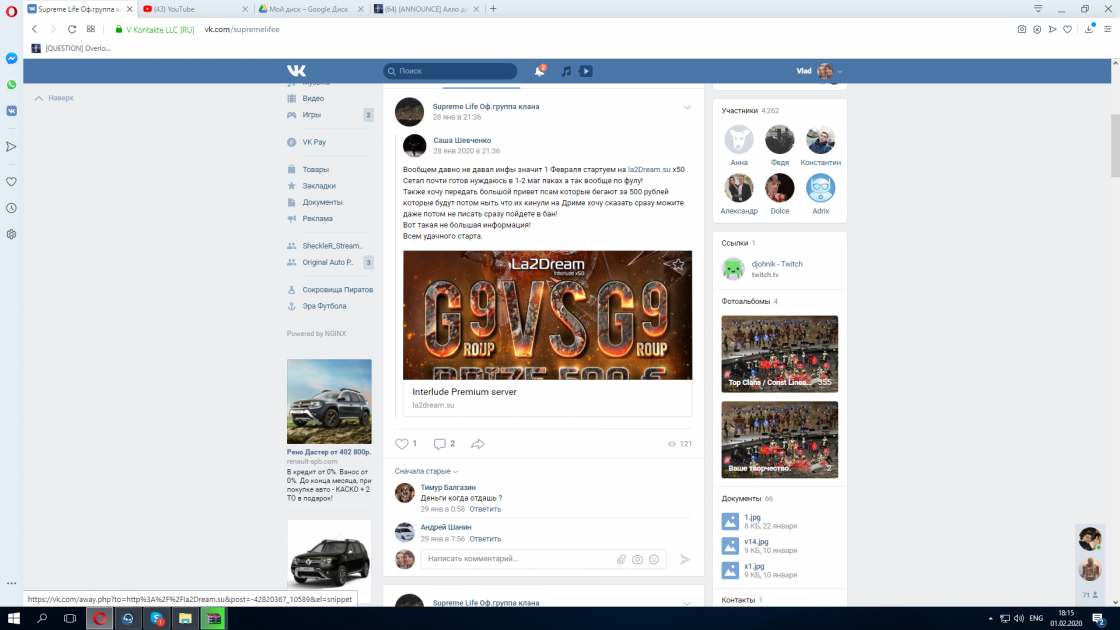Click the 'Написать комментарий' input field
Screen dimensions: 1120x630
[x=515, y=559]
